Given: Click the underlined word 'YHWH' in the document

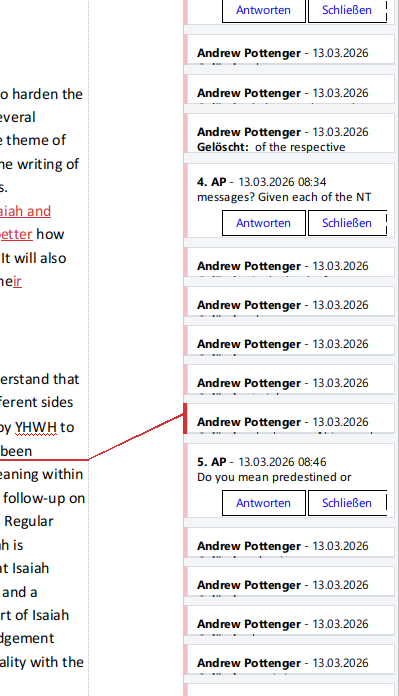Looking at the screenshot, I should pyautogui.click(x=36, y=427).
